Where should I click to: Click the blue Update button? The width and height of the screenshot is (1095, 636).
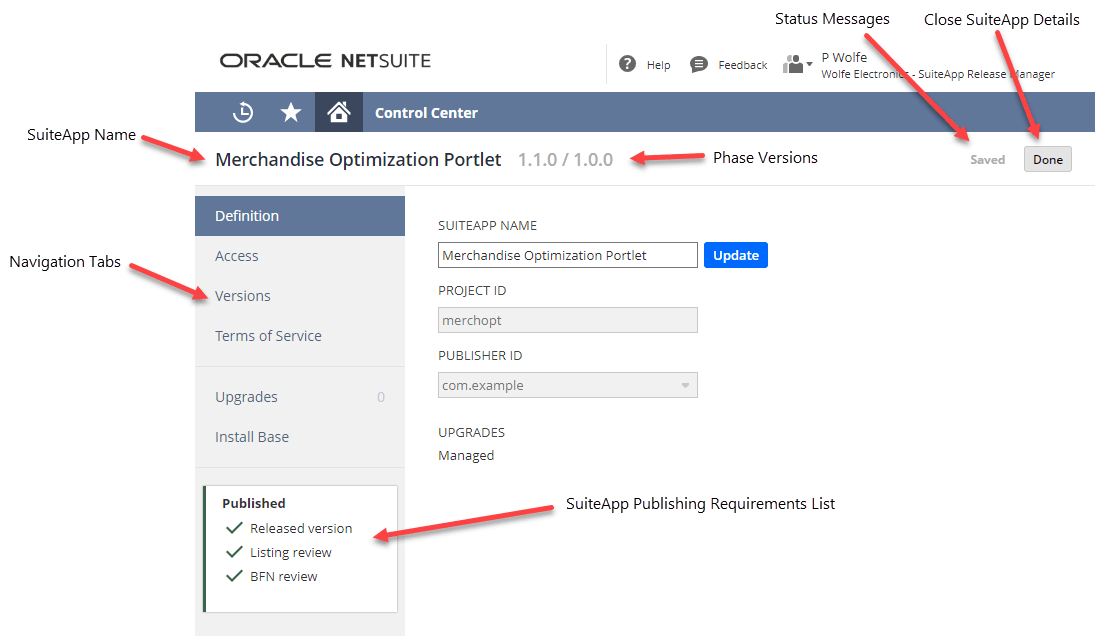(x=736, y=255)
